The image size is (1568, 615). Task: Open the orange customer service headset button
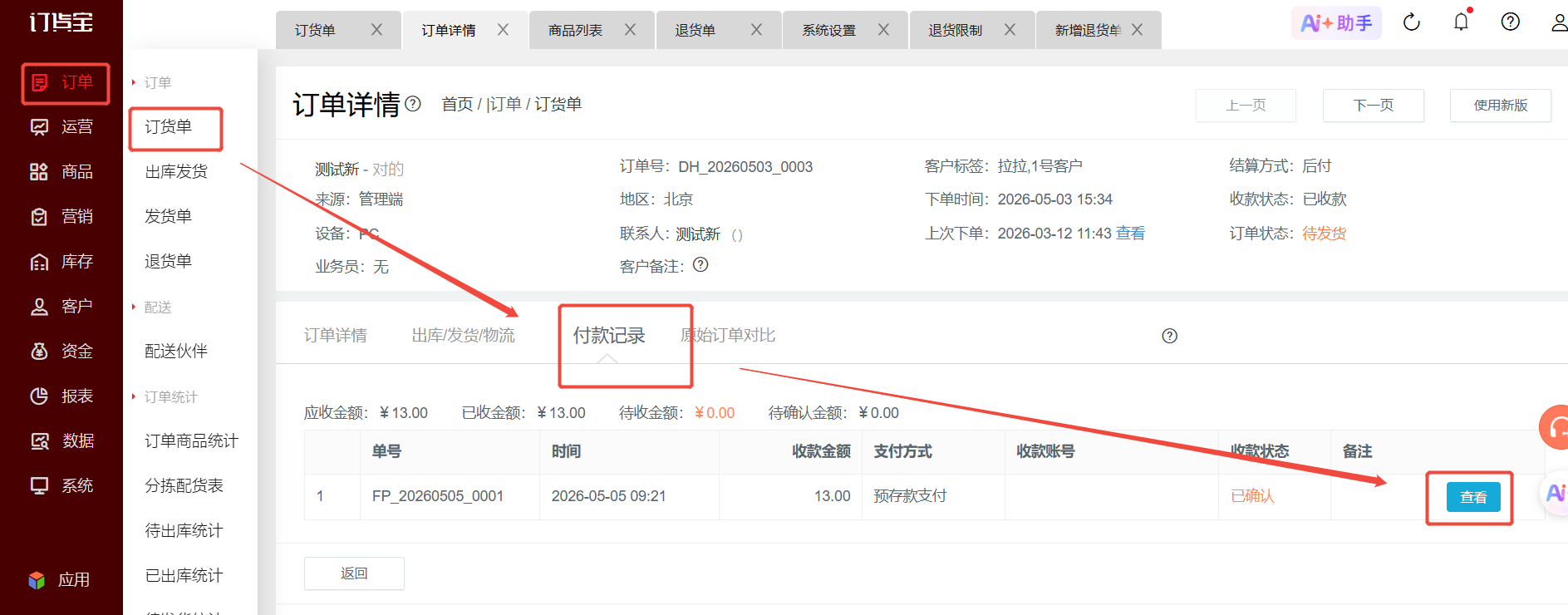(1554, 427)
